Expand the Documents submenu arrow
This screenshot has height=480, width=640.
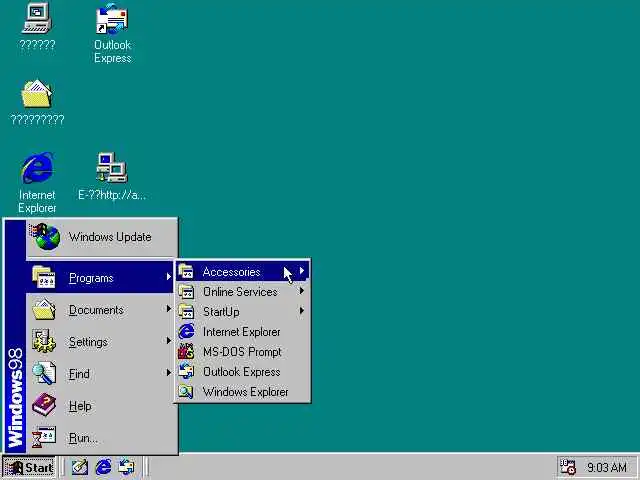pos(168,309)
